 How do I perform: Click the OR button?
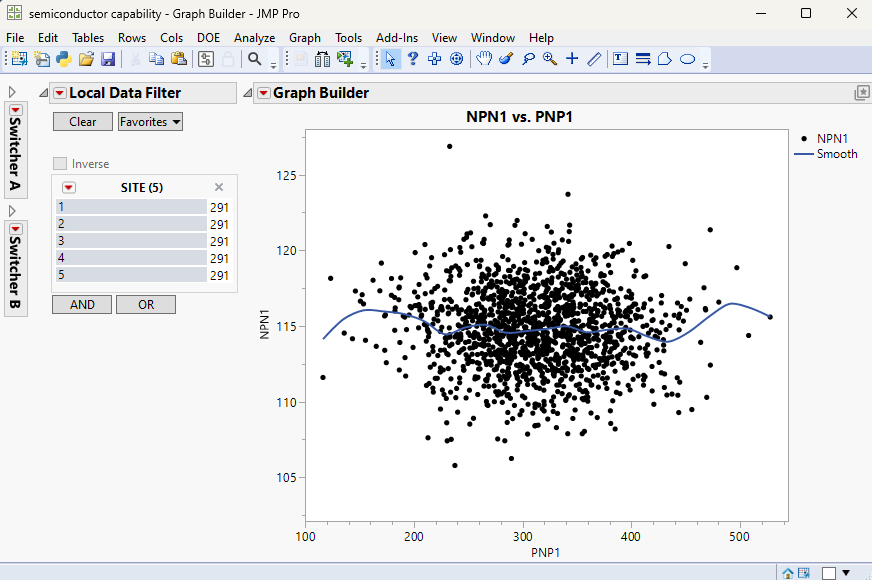click(x=145, y=304)
